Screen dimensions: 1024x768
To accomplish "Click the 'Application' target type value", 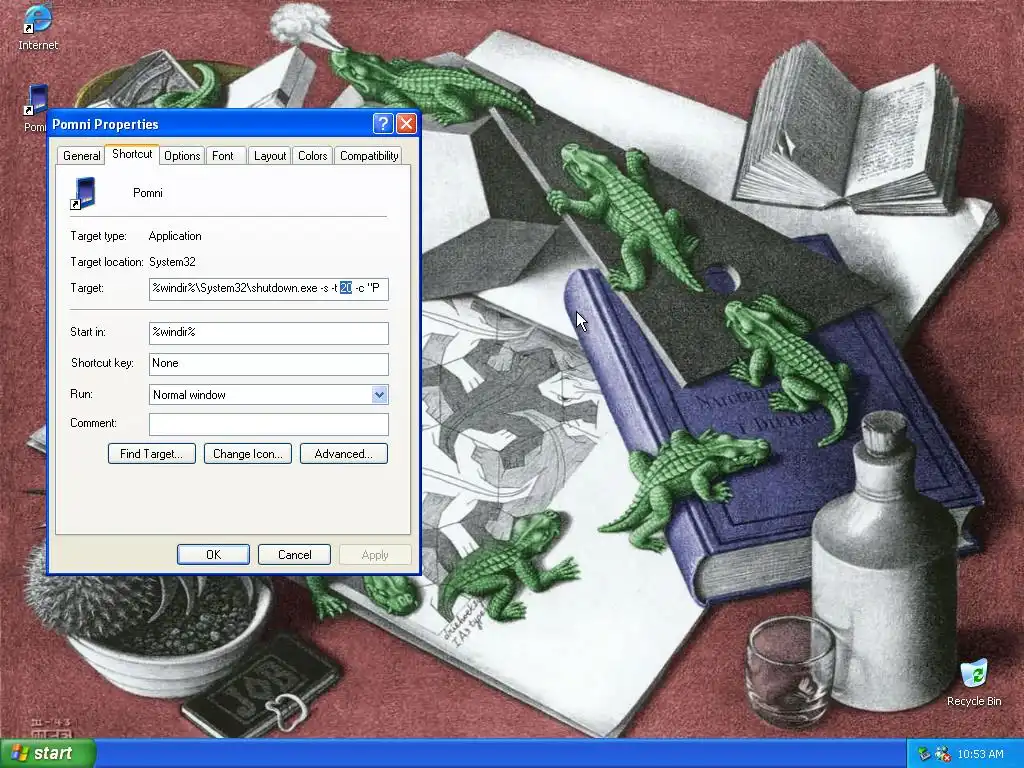I will [x=175, y=236].
